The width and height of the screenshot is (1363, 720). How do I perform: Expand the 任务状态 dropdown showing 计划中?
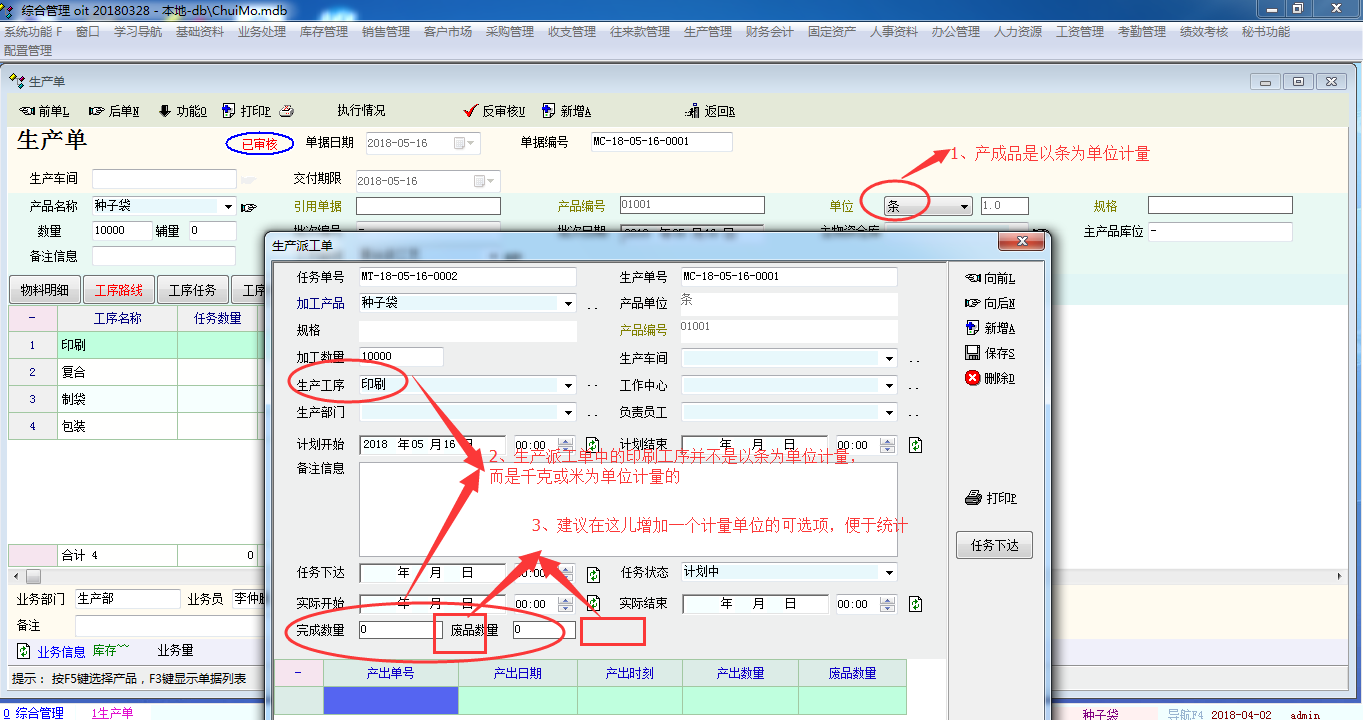pos(889,573)
